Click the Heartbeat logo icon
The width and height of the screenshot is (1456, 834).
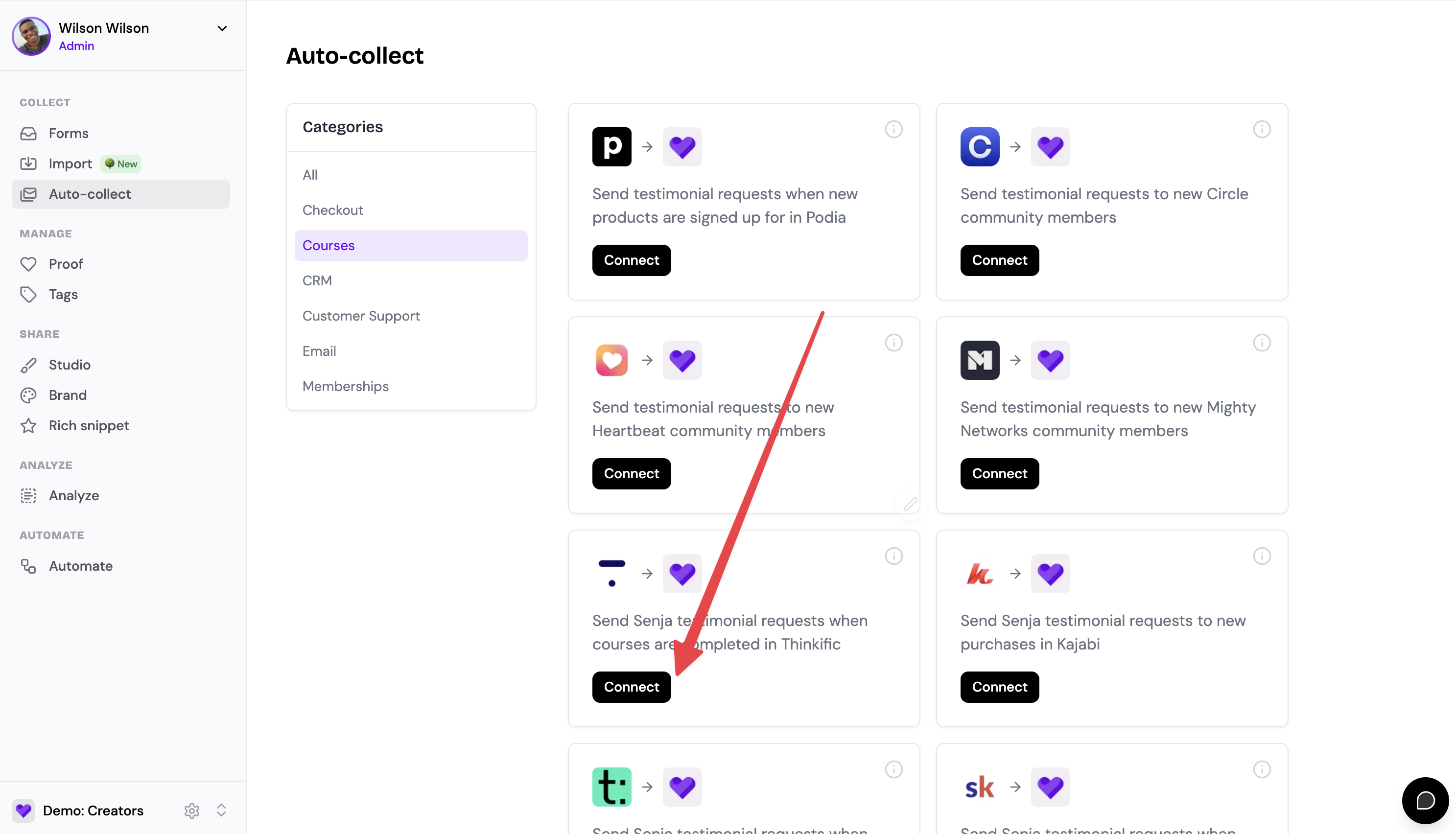[612, 360]
